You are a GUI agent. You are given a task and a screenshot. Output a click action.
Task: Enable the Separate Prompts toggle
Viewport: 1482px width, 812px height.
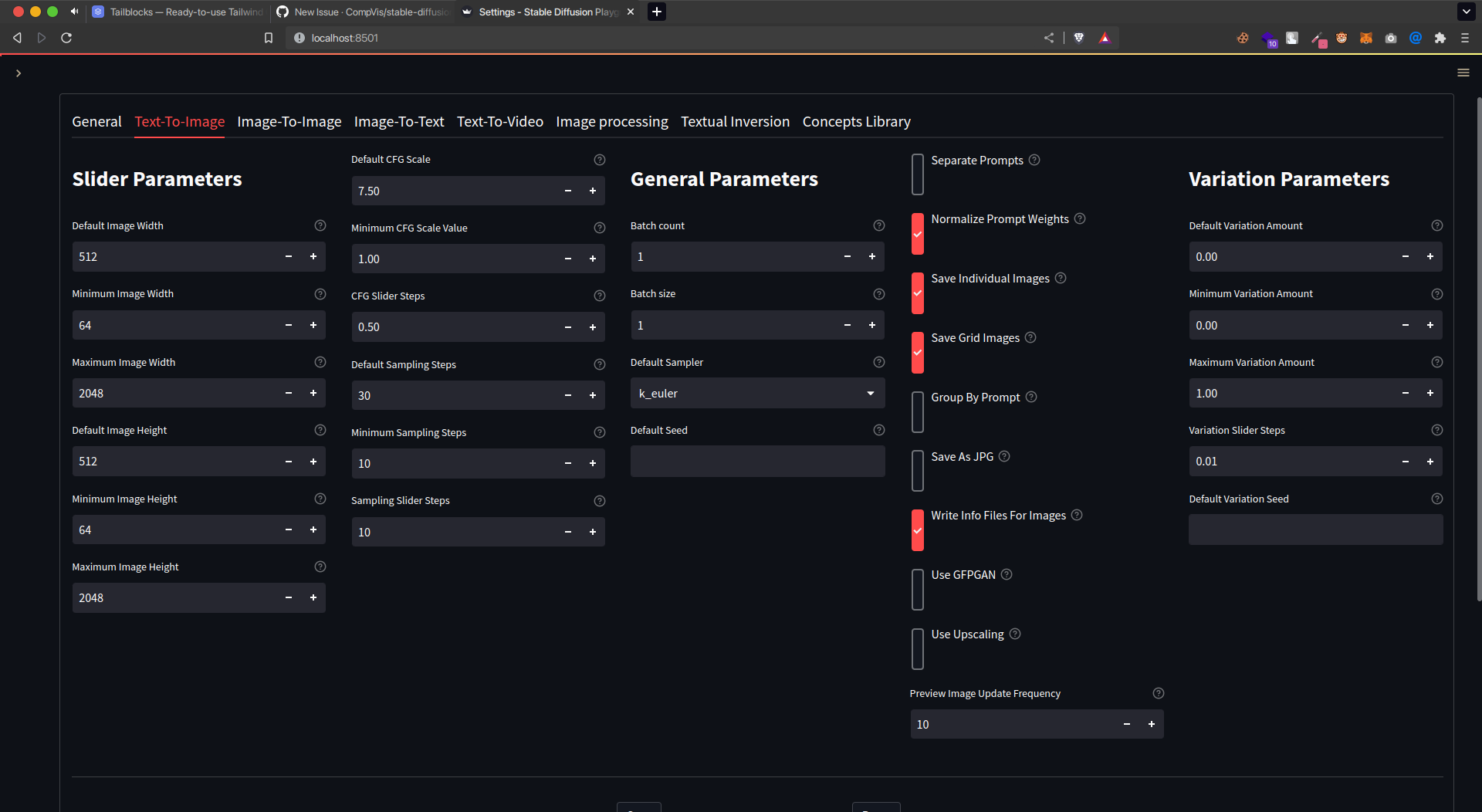coord(917,174)
